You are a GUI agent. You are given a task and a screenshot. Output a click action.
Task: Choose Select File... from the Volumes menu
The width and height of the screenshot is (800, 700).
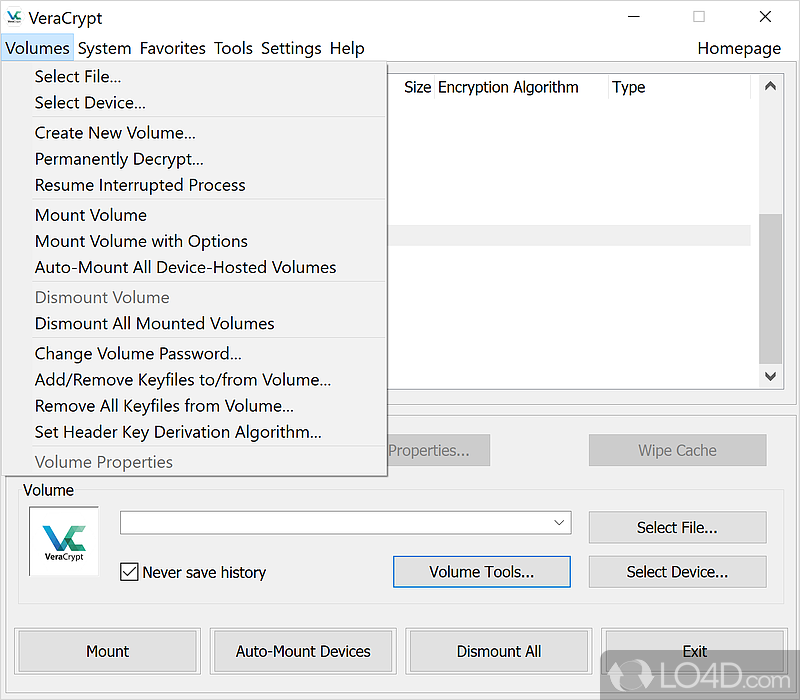(194, 77)
